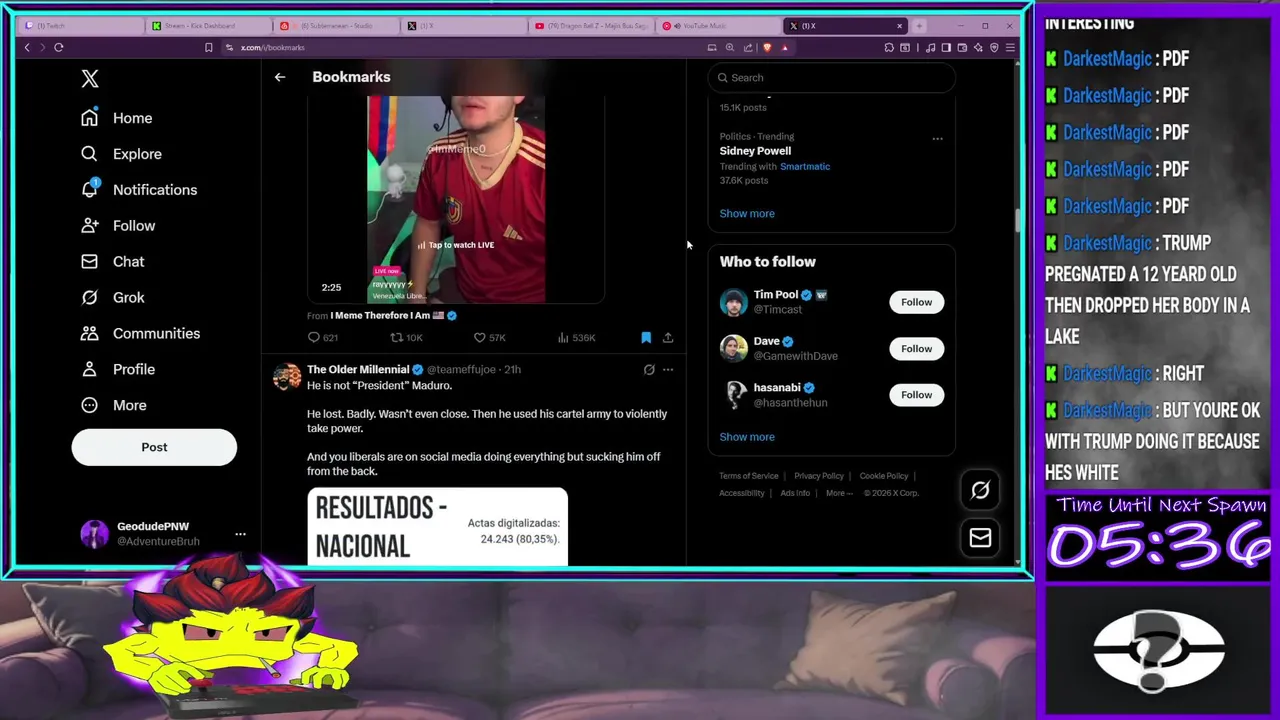Open the more options on The Older Millennial post
The image size is (1280, 720).
coord(668,370)
